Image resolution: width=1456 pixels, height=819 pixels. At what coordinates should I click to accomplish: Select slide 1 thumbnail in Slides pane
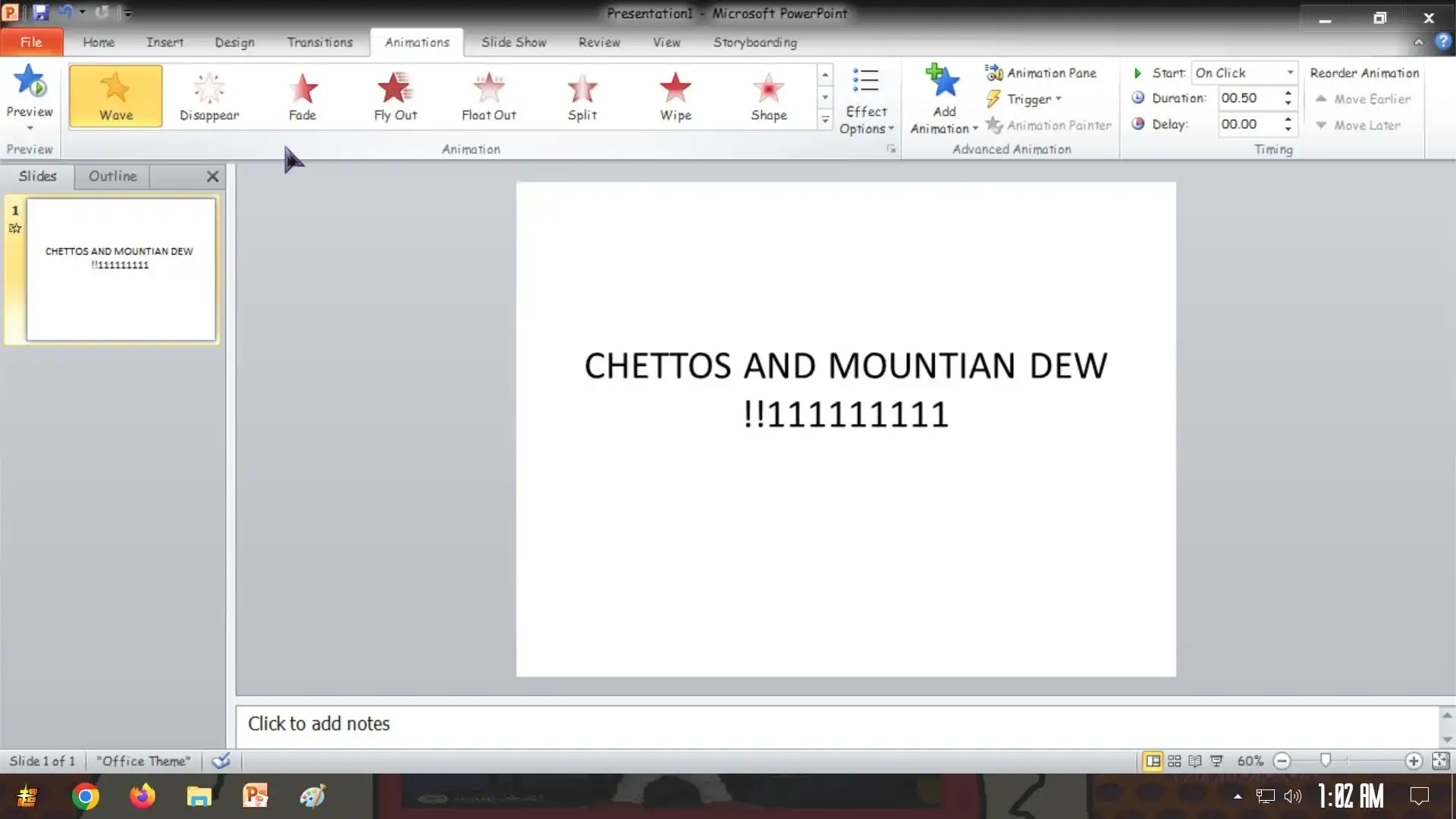tap(121, 269)
